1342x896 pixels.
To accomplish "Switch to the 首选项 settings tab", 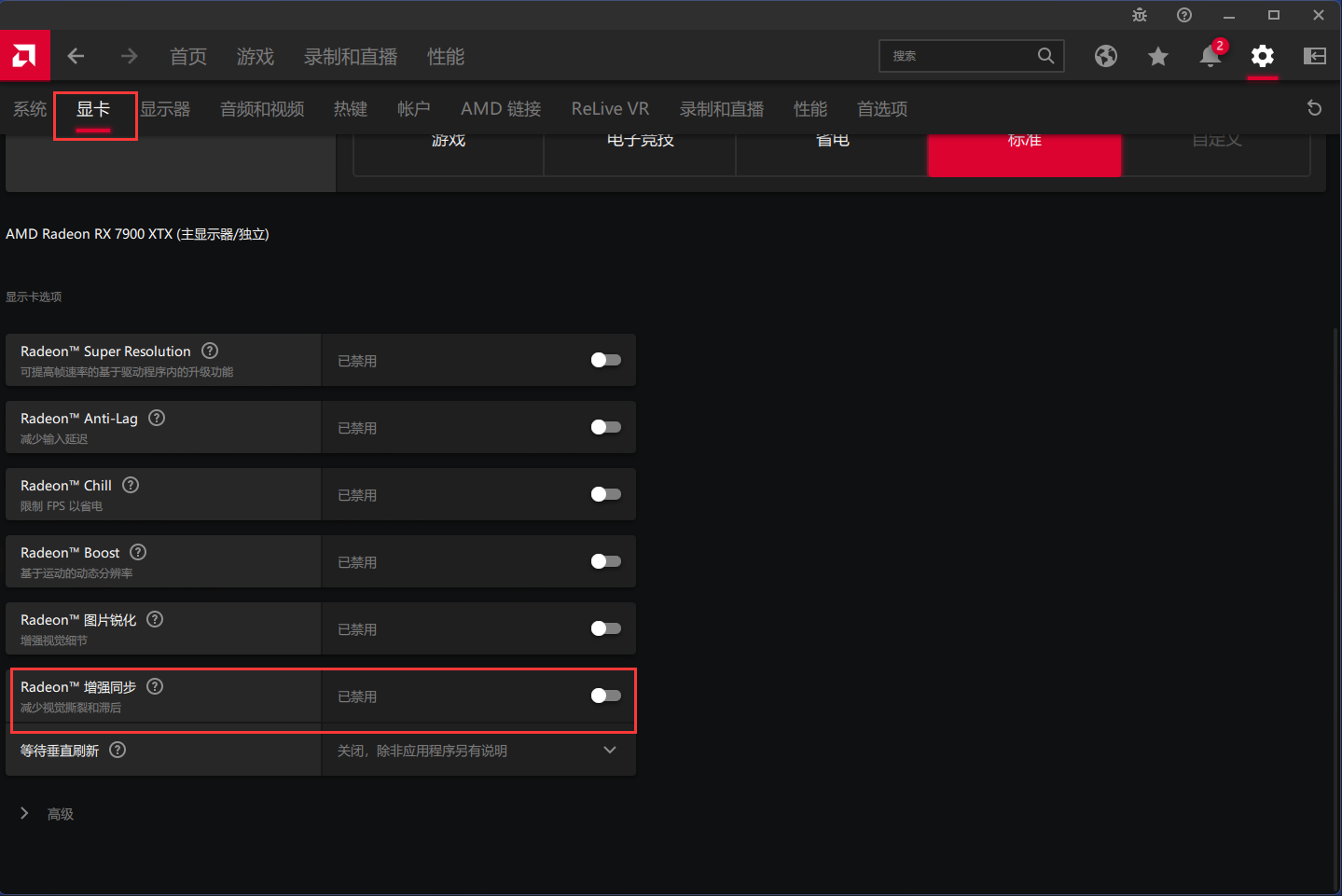I will coord(882,109).
